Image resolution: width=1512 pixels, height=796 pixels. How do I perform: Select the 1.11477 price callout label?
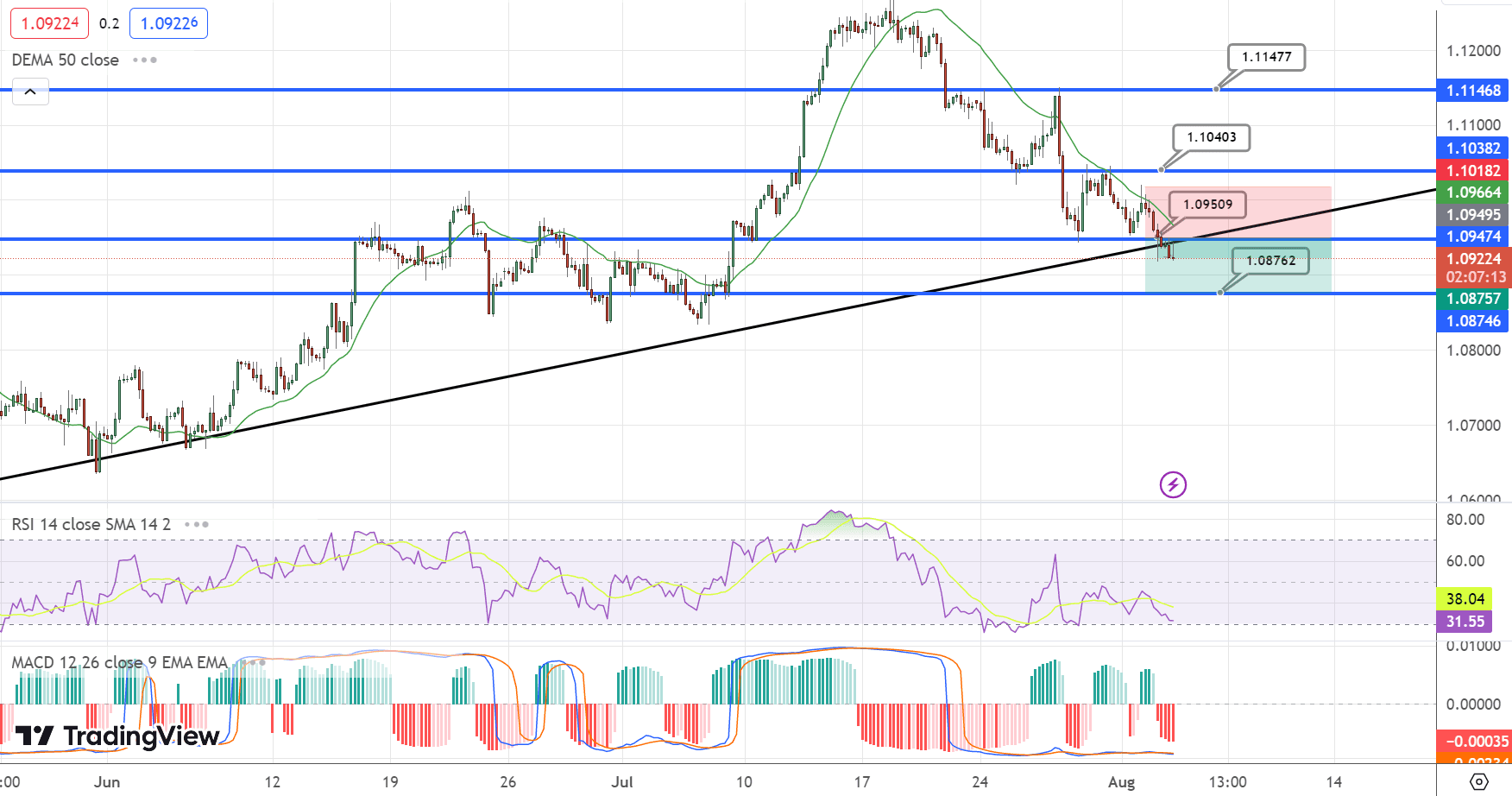click(x=1267, y=57)
